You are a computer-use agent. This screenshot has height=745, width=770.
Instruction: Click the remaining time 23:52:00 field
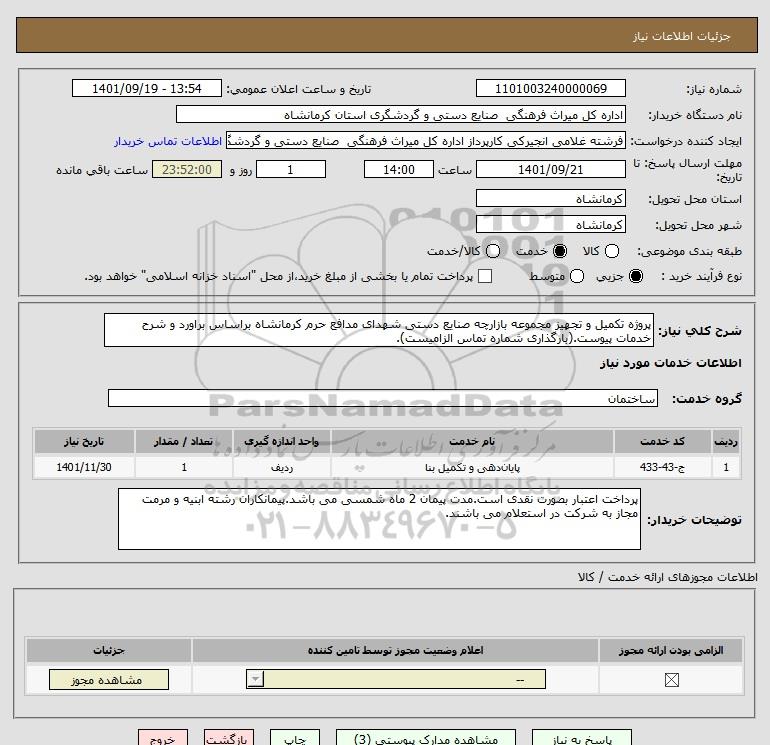click(x=187, y=169)
